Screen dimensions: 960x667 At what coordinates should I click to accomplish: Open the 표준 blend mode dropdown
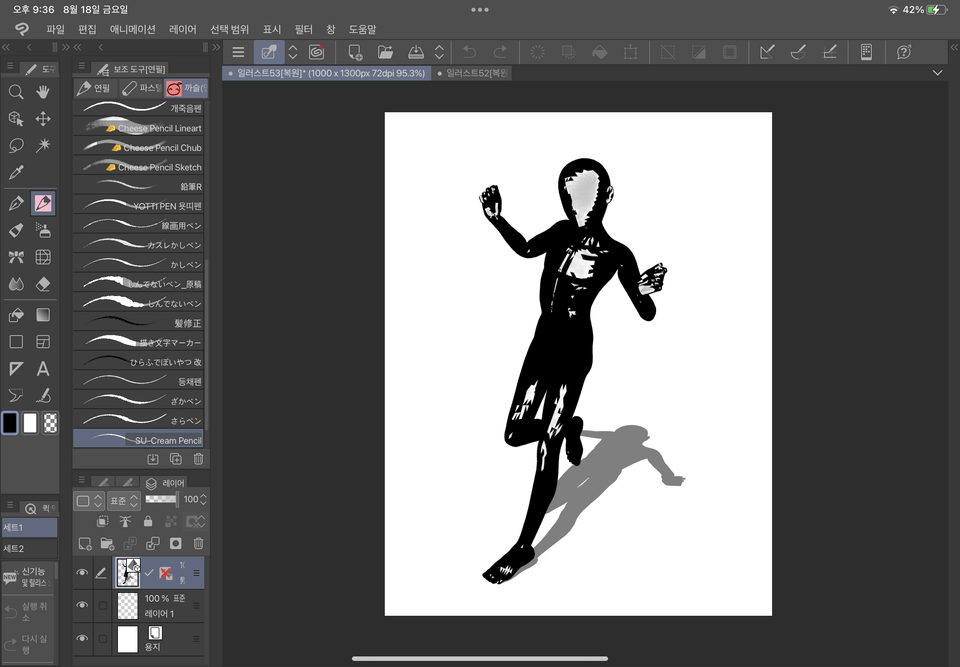pos(124,500)
